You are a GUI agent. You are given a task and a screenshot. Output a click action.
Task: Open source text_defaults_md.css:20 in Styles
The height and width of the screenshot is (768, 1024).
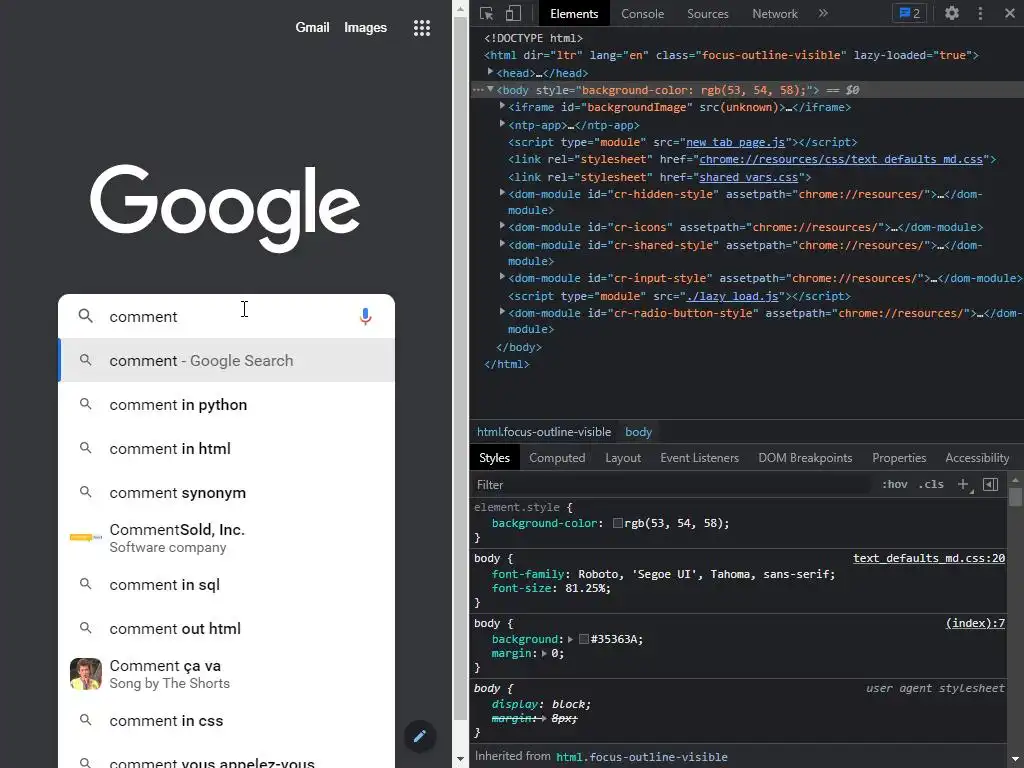pyautogui.click(x=929, y=558)
